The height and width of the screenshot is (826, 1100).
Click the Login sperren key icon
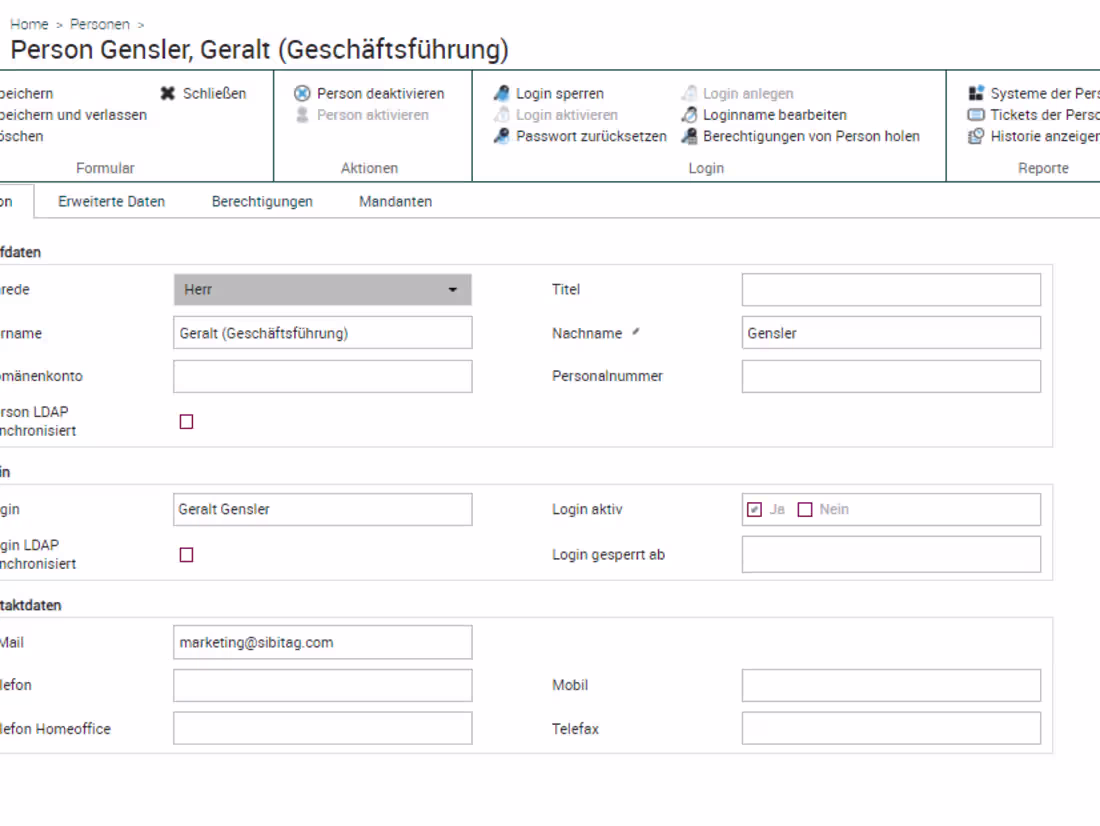point(502,94)
